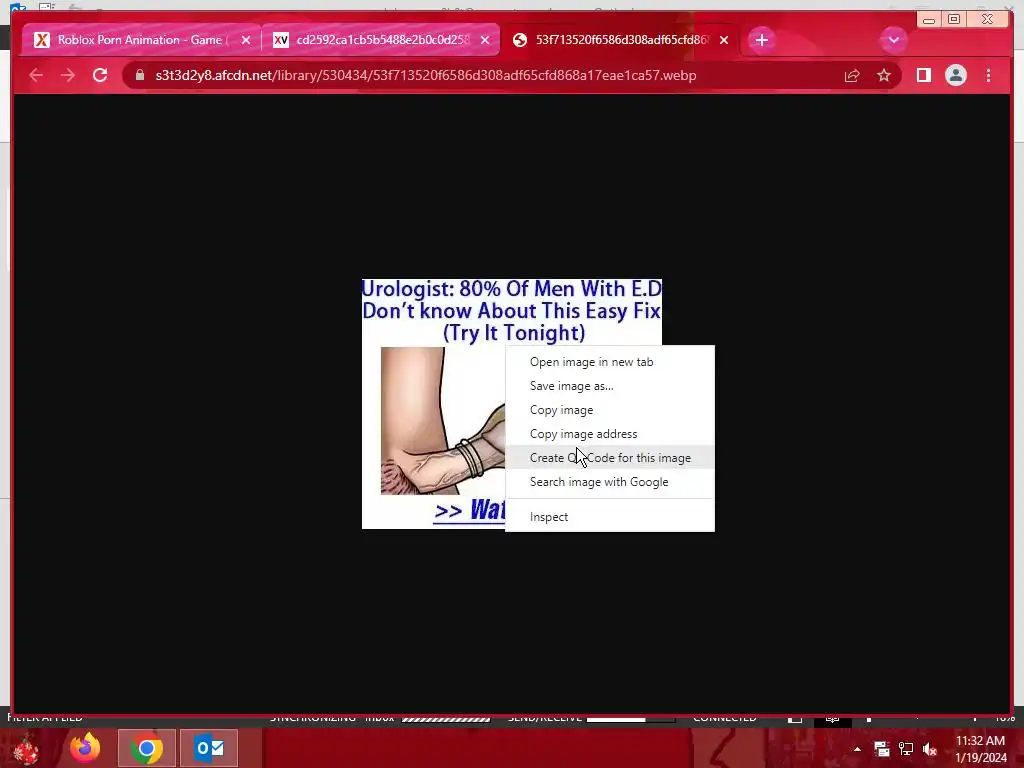
Task: Click the muted volume tray icon
Action: [x=930, y=749]
